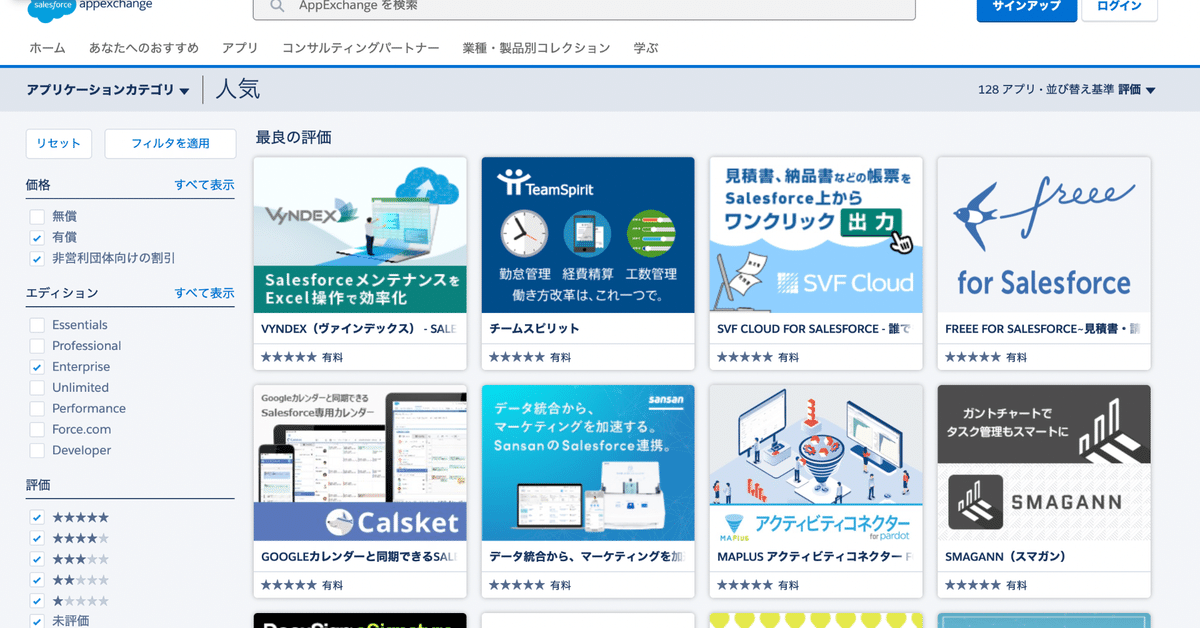Uncheck the 未評価 rating checkbox
Screen dimensions: 1200x628
pos(37,621)
